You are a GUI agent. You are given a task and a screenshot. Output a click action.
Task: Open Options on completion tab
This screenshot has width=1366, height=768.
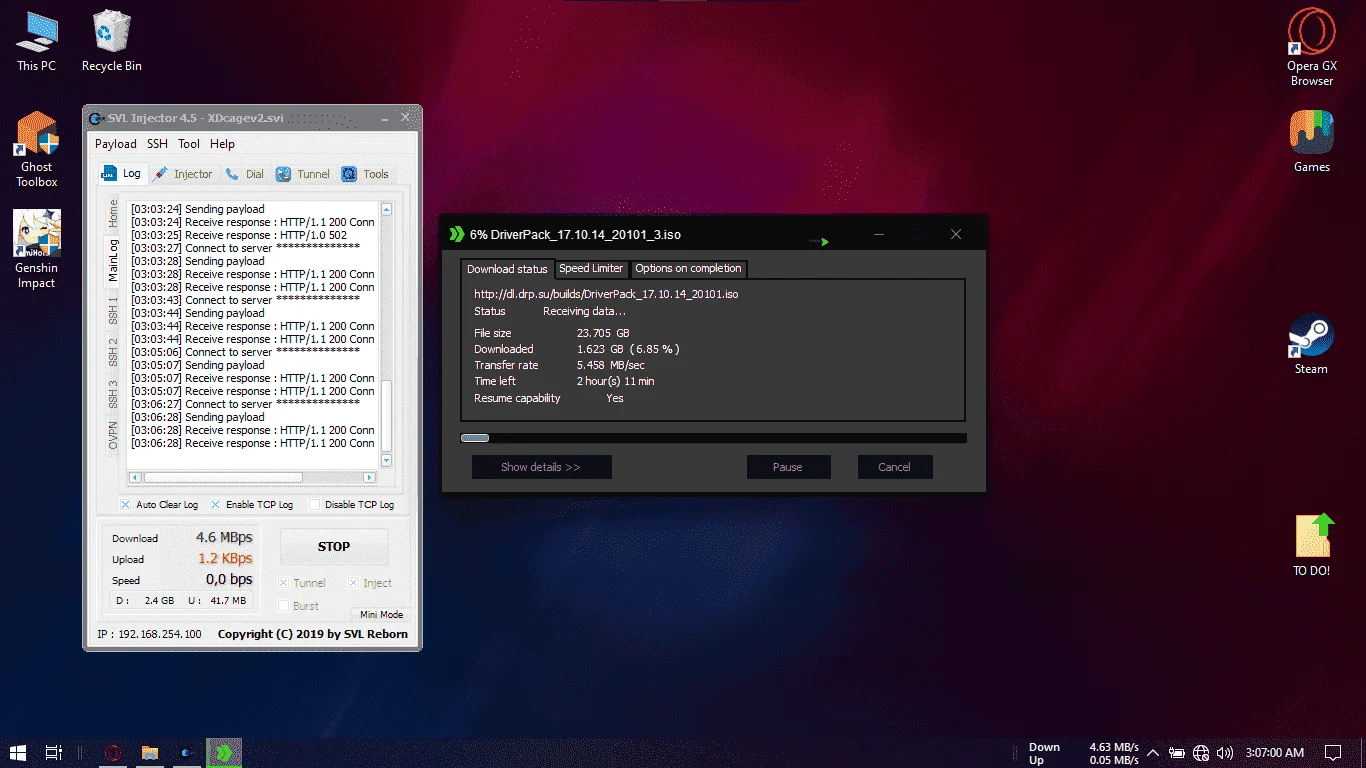pyautogui.click(x=688, y=269)
